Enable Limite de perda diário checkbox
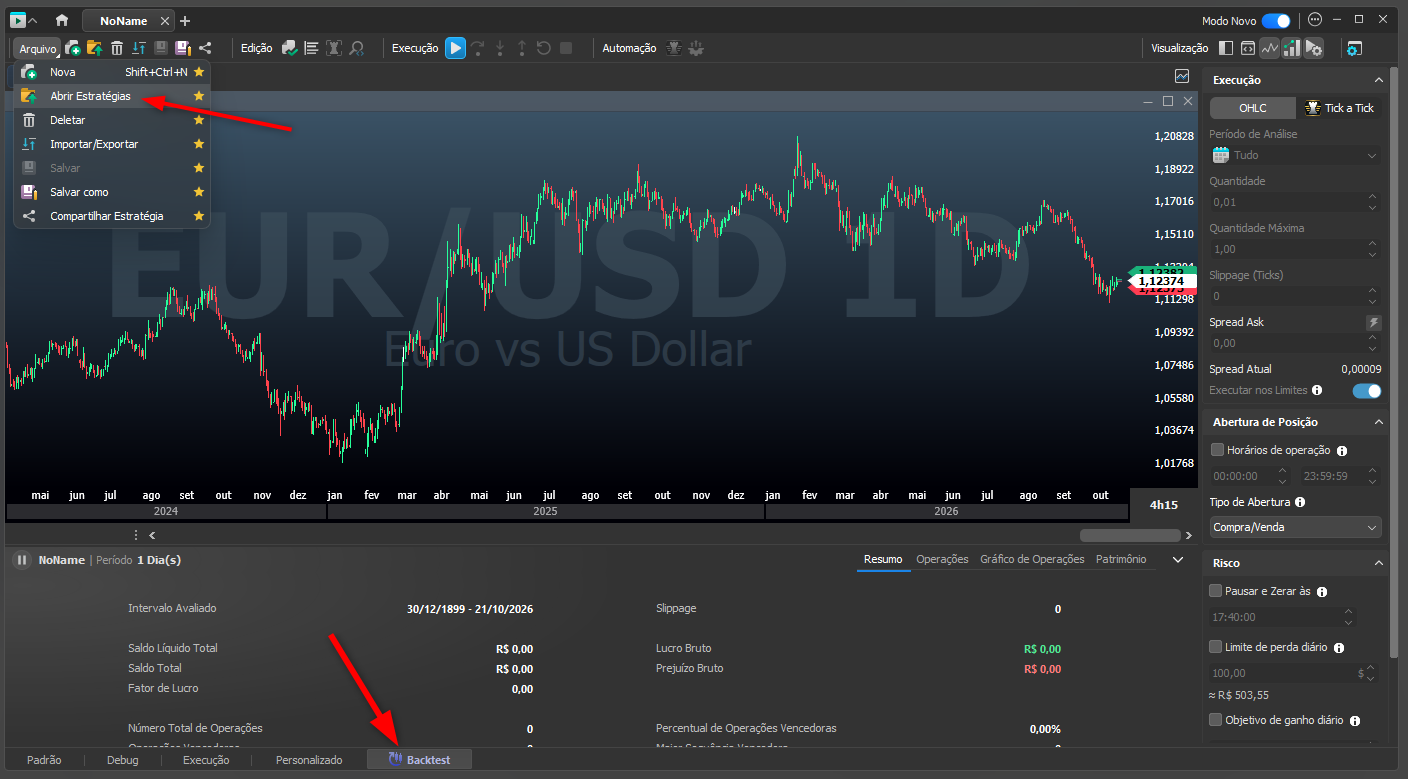This screenshot has width=1408, height=779. pyautogui.click(x=1217, y=647)
